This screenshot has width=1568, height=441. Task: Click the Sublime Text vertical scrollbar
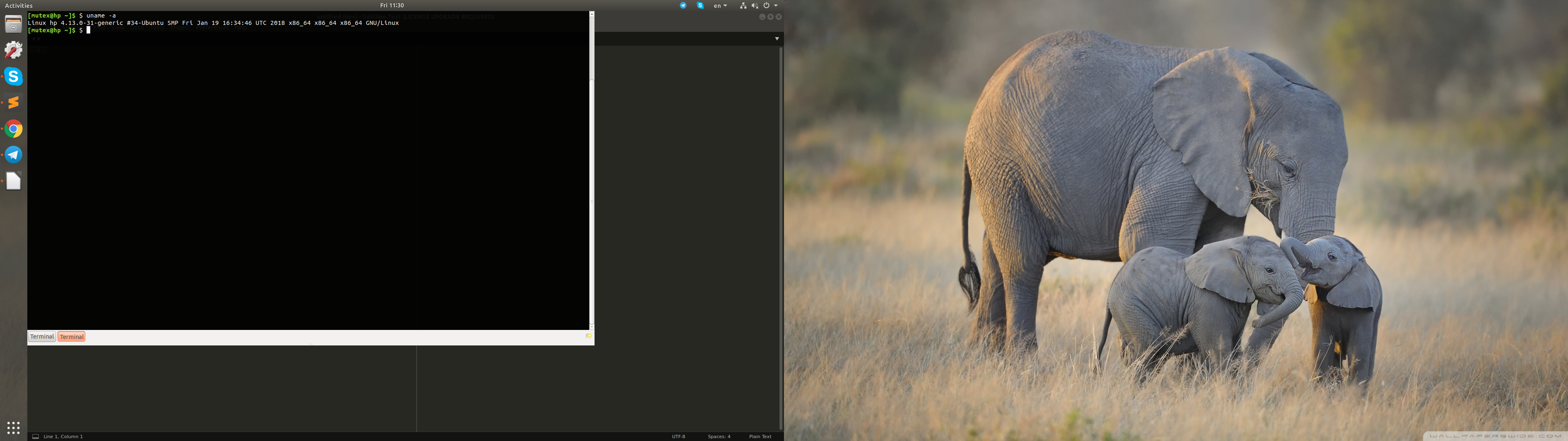[x=781, y=239]
